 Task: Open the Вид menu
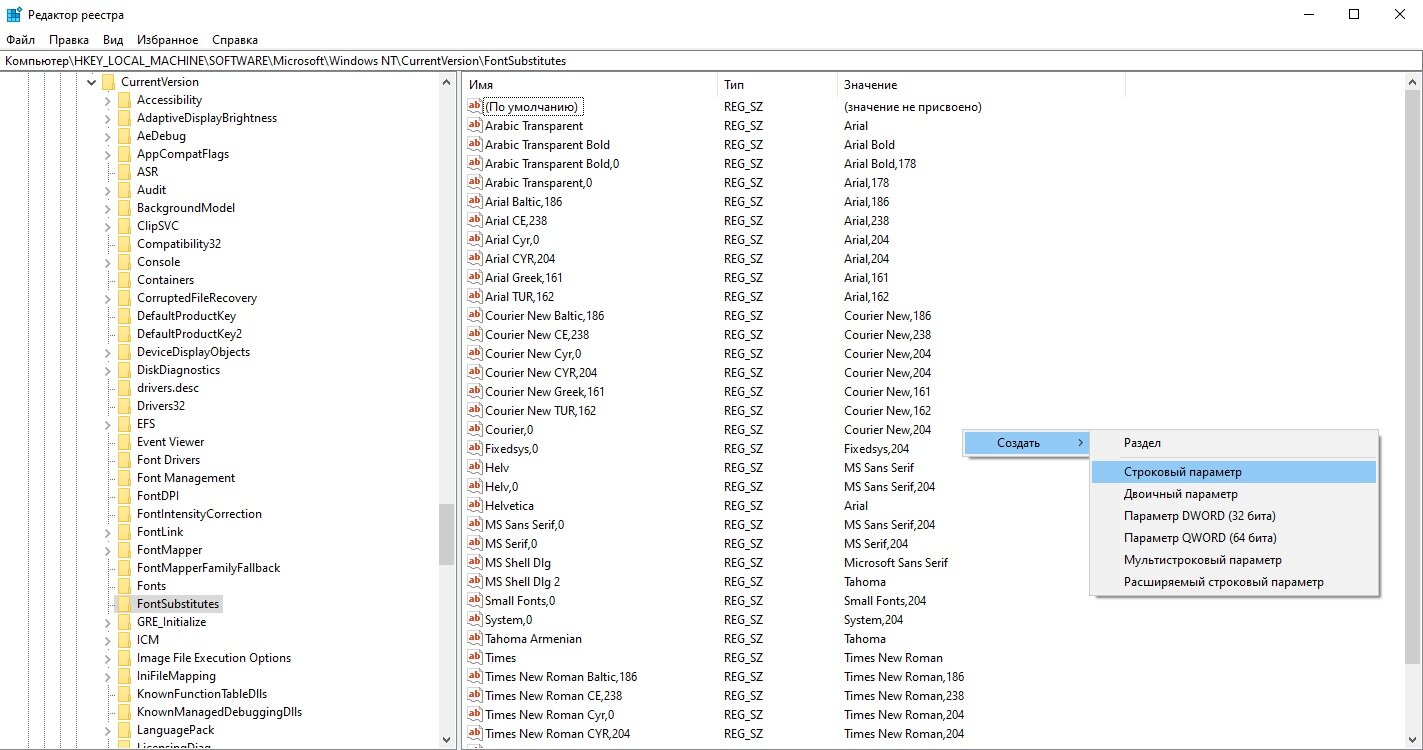pyautogui.click(x=113, y=40)
